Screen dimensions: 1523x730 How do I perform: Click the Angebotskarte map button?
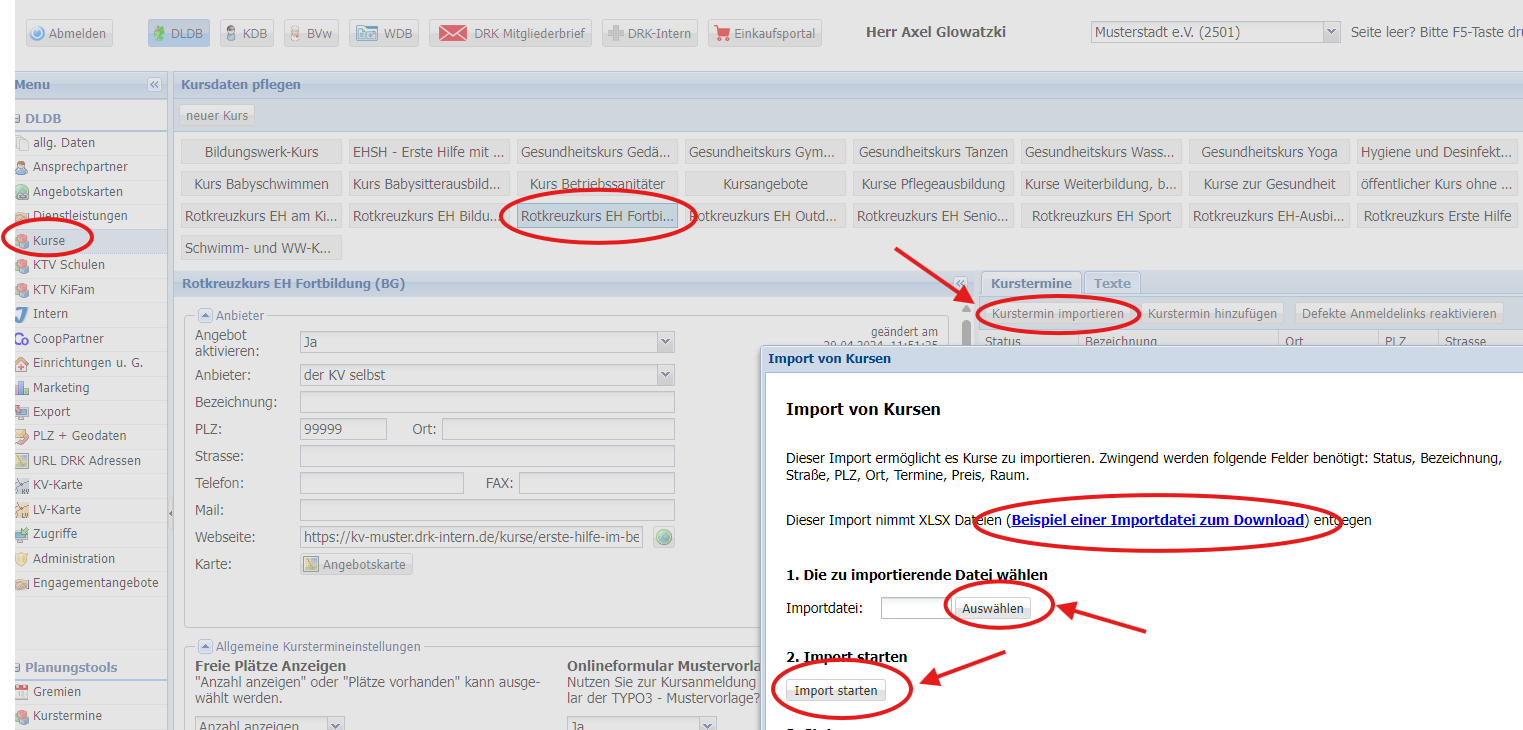click(356, 565)
